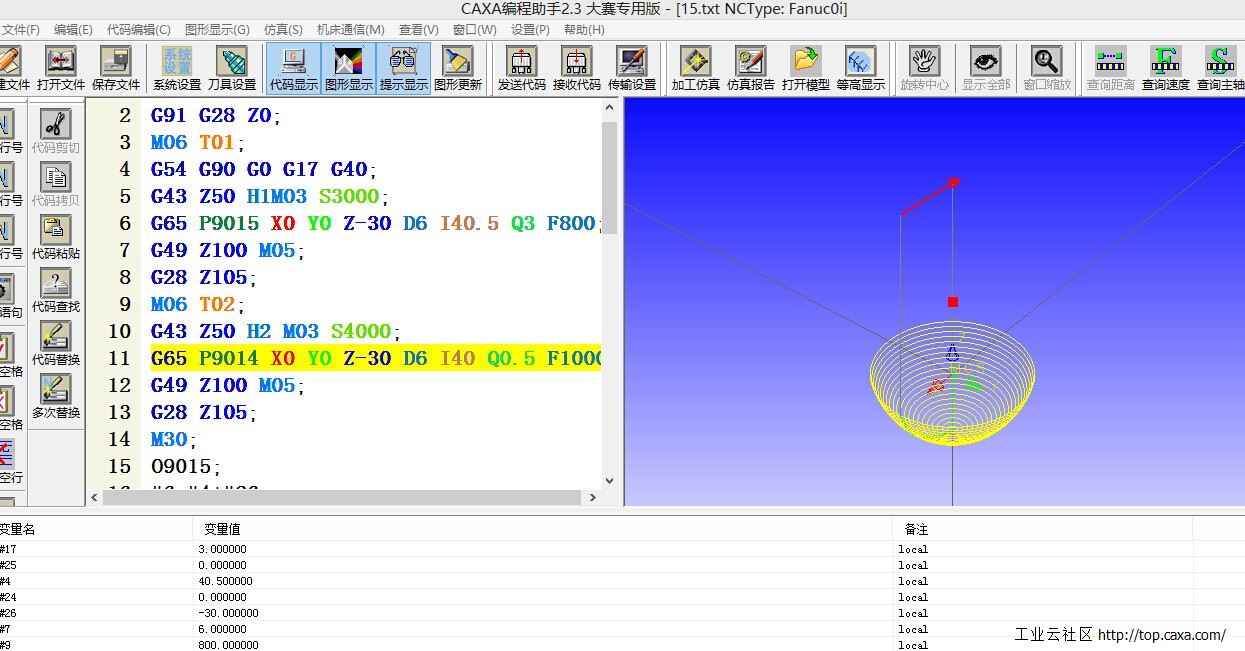This screenshot has height=651, width=1245.
Task: Click 代码查找 code find icon
Action: click(56, 290)
